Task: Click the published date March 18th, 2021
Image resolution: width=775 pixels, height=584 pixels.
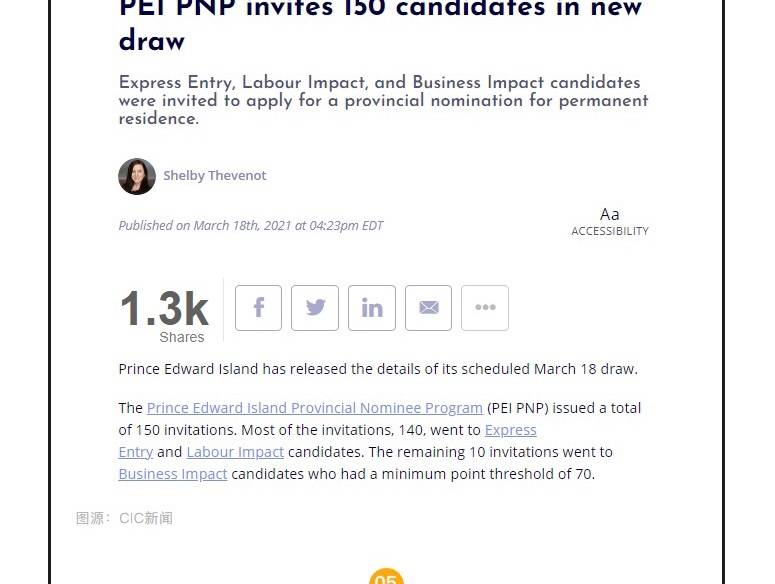Action: tap(250, 226)
